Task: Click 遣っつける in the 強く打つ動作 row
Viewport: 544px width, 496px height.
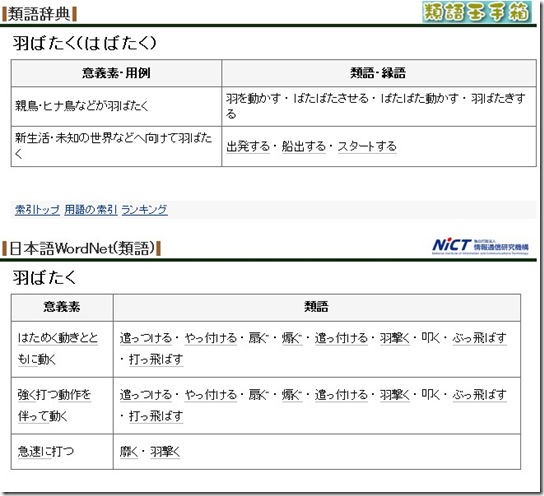Action: click(x=146, y=395)
